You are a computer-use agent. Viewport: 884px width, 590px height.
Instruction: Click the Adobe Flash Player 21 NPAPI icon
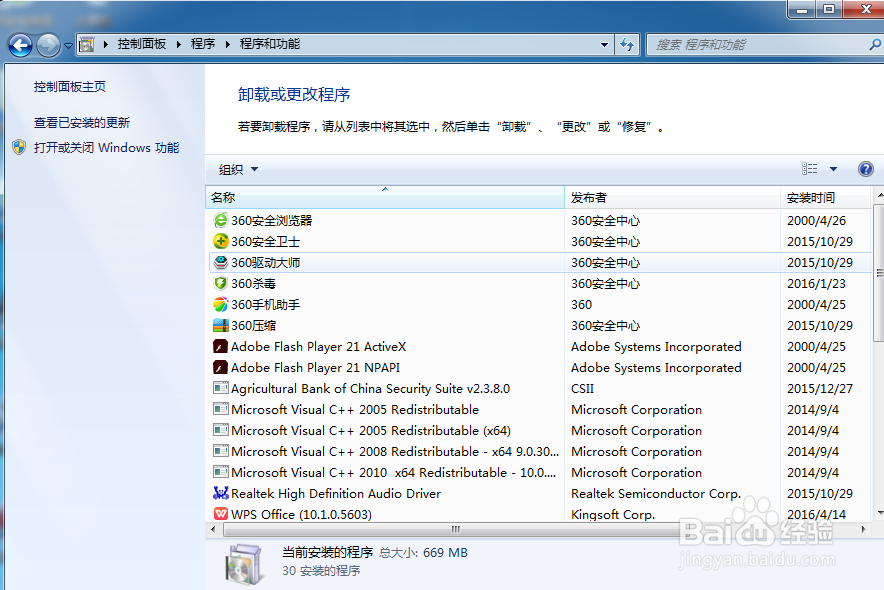220,367
